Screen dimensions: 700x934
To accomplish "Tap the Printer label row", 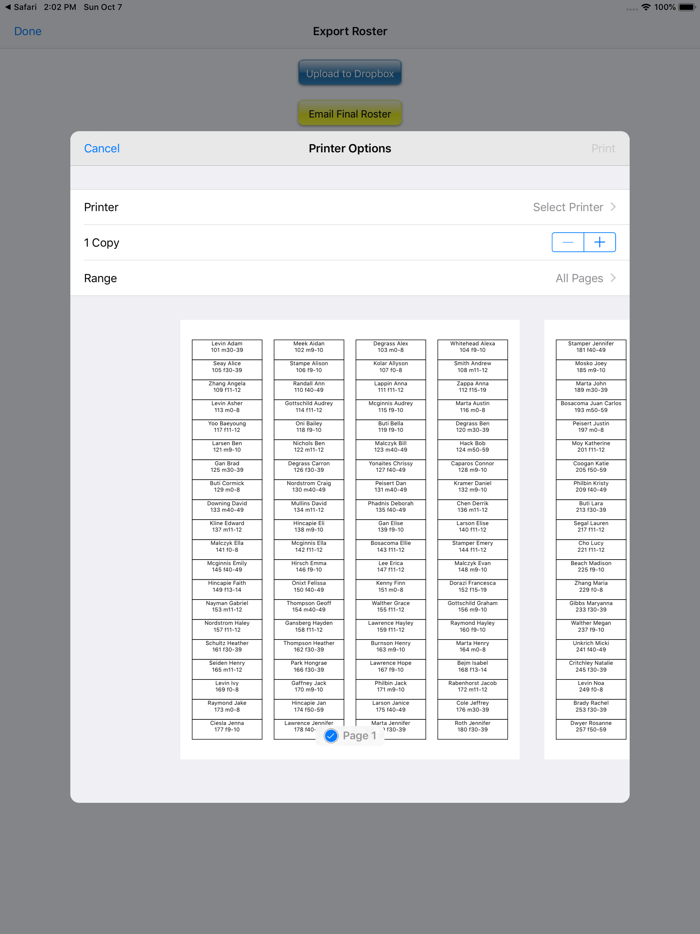I will tap(350, 207).
